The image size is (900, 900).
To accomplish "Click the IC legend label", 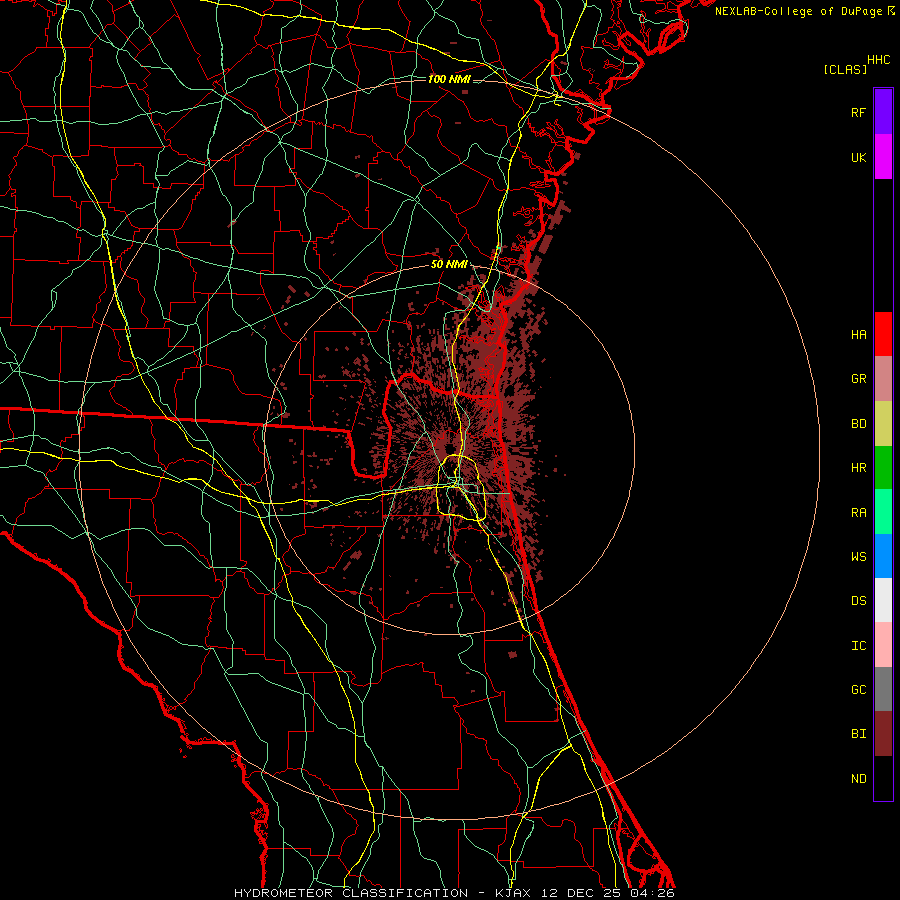I will click(x=858, y=646).
